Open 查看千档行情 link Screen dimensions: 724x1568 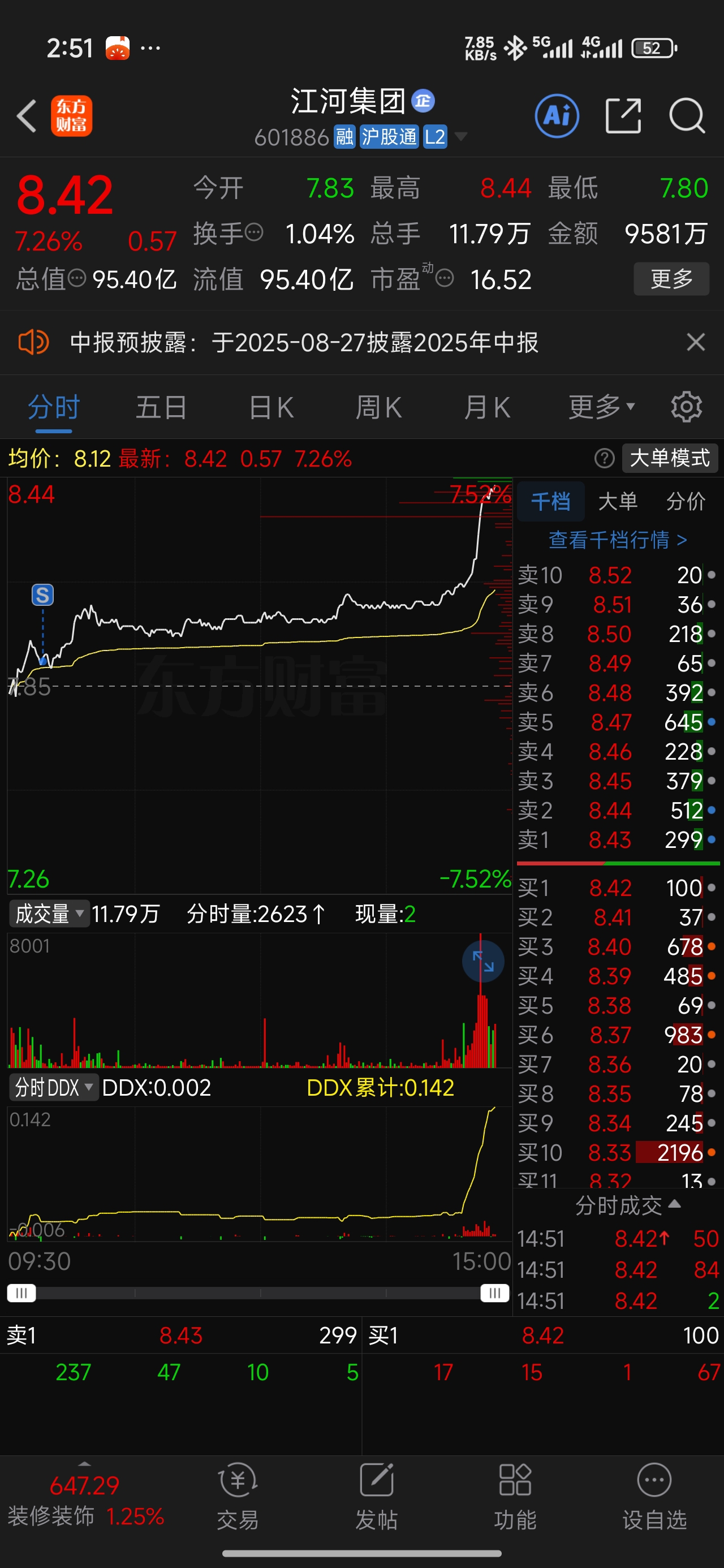[x=618, y=540]
